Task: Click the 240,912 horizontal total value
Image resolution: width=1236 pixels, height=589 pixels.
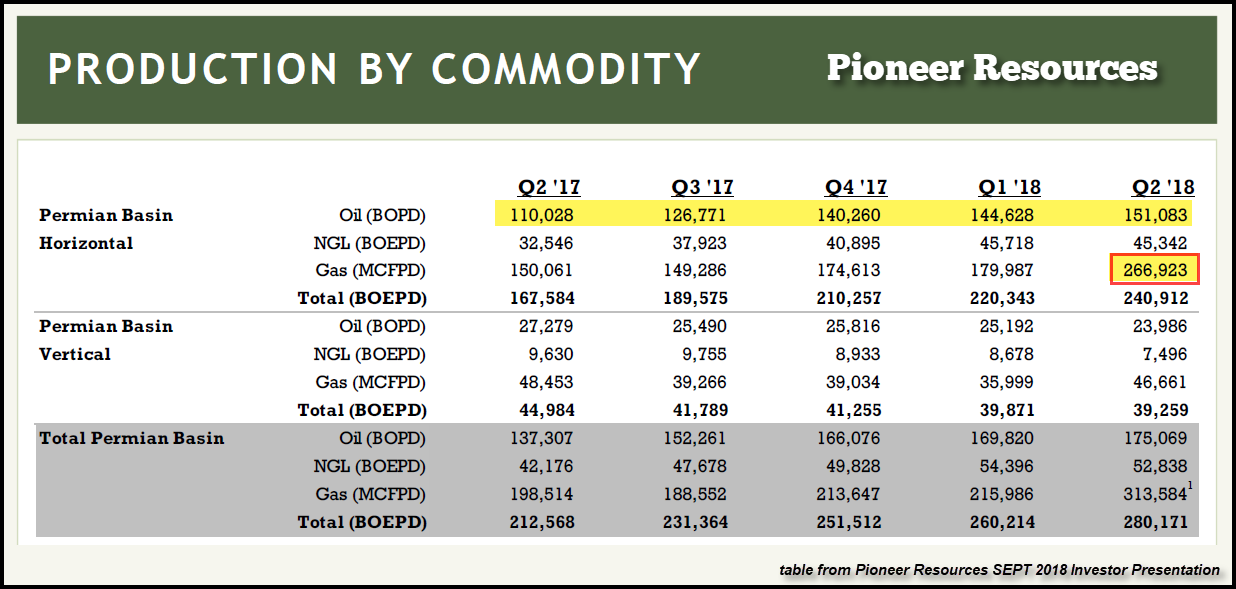Action: 1162,299
